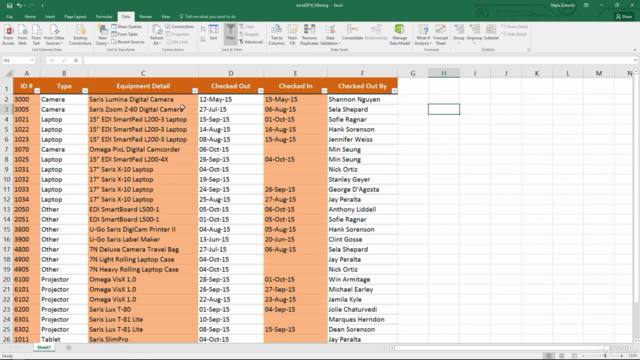Select the Sheet1 tab
Viewport: 640px width, 360px height.
pyautogui.click(x=44, y=347)
